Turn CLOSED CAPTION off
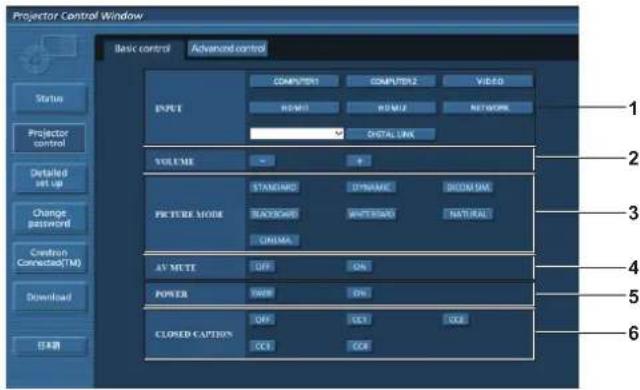This screenshot has width=640, height=390. (x=262, y=319)
